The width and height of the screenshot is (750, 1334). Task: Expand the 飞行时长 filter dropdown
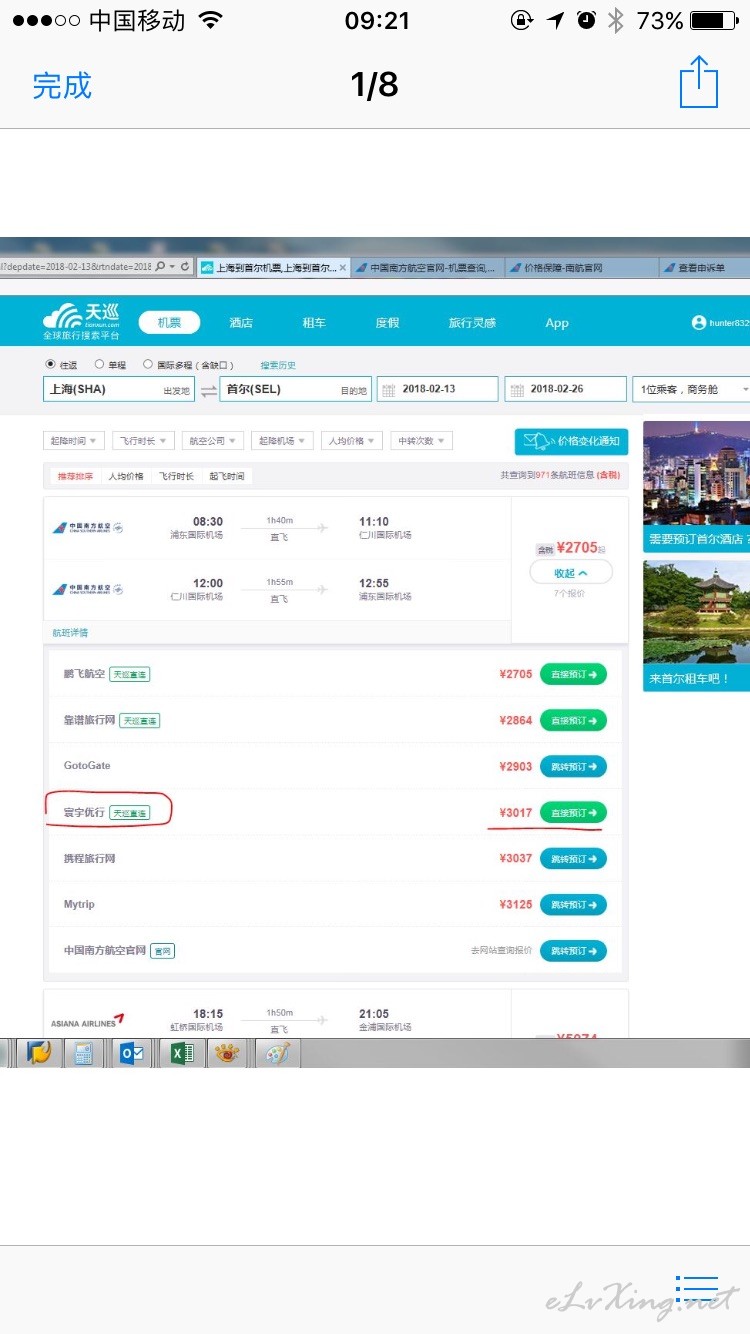143,441
